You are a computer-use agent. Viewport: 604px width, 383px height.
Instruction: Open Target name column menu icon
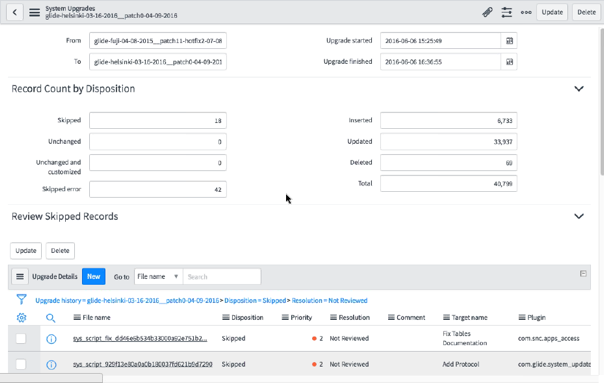point(446,317)
